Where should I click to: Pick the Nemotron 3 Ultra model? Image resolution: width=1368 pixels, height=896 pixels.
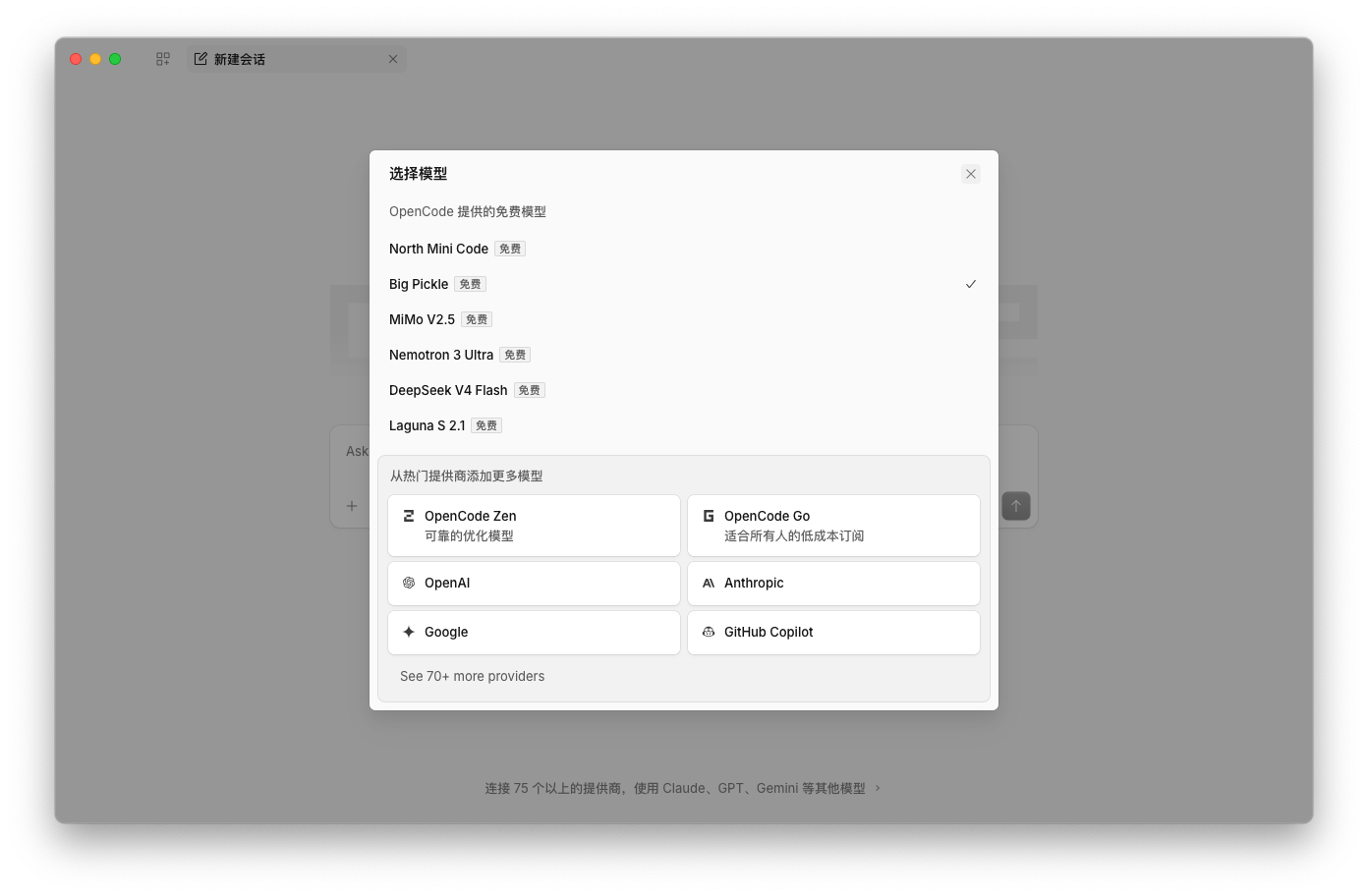pos(684,355)
